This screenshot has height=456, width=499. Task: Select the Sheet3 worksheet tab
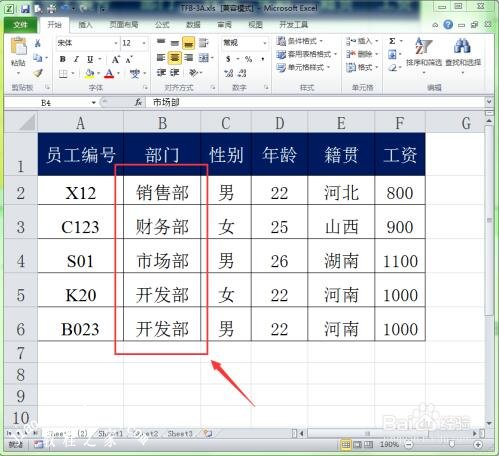point(180,434)
